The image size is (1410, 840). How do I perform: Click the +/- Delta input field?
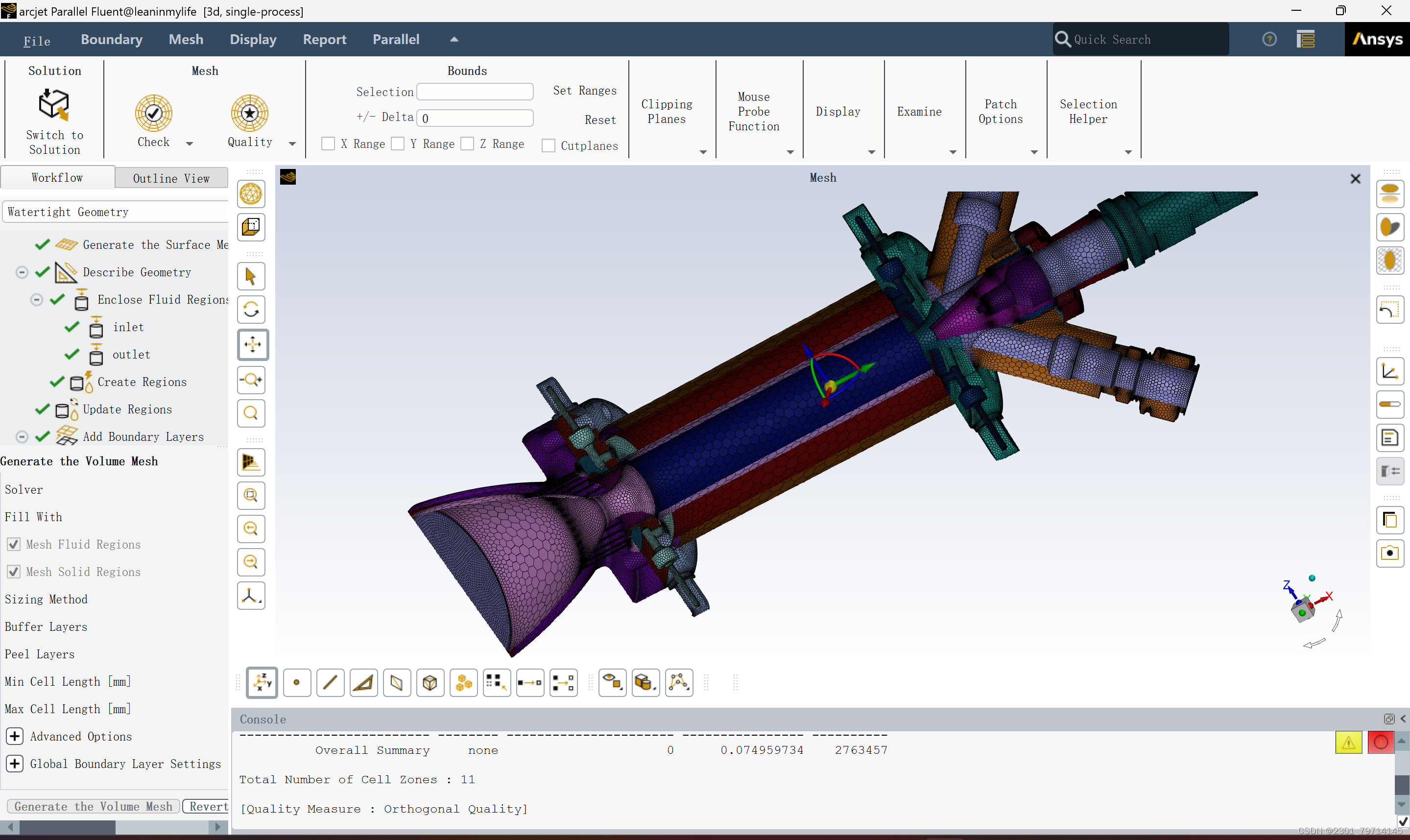475,118
